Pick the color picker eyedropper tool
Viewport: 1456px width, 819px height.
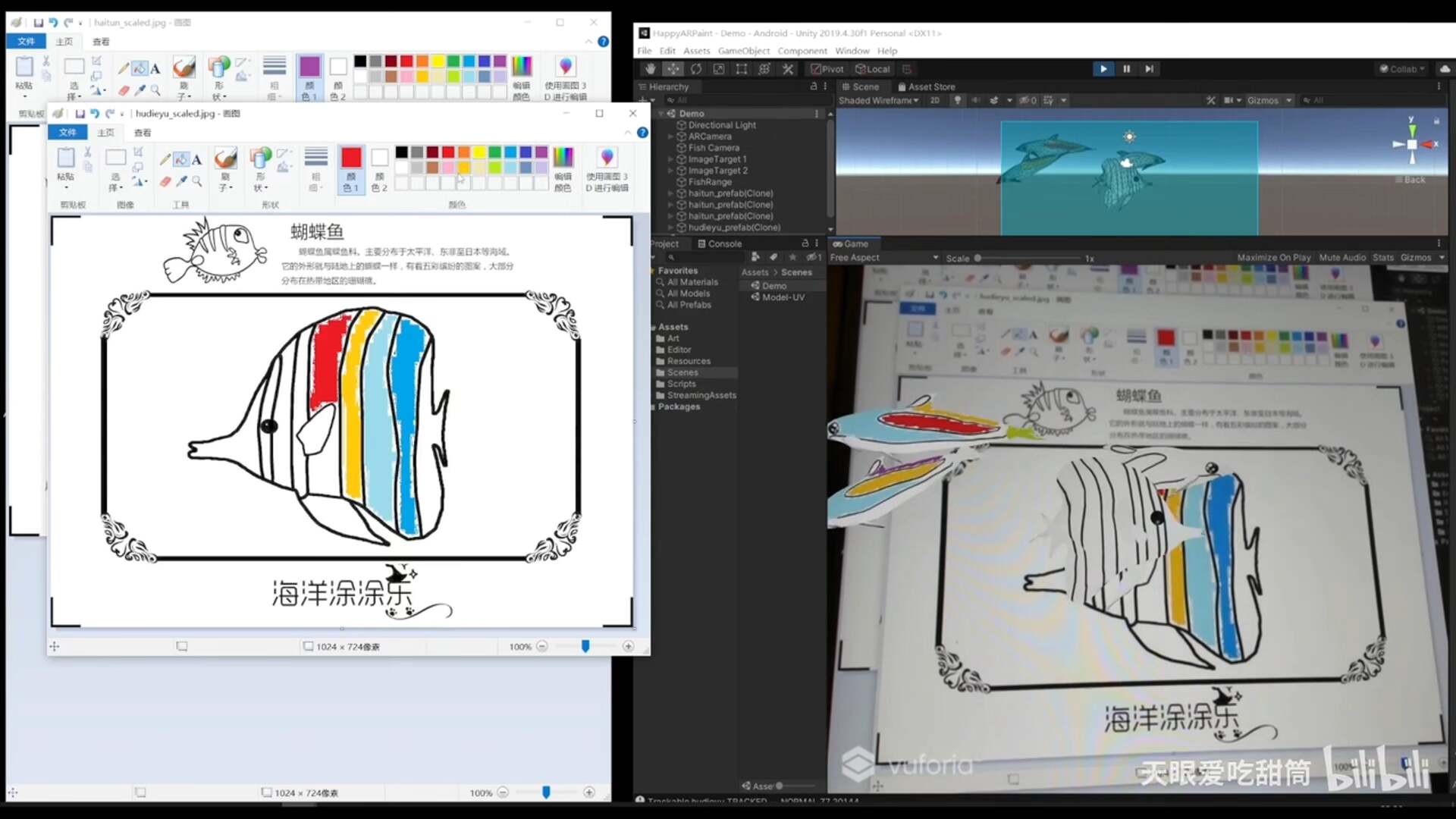181,181
